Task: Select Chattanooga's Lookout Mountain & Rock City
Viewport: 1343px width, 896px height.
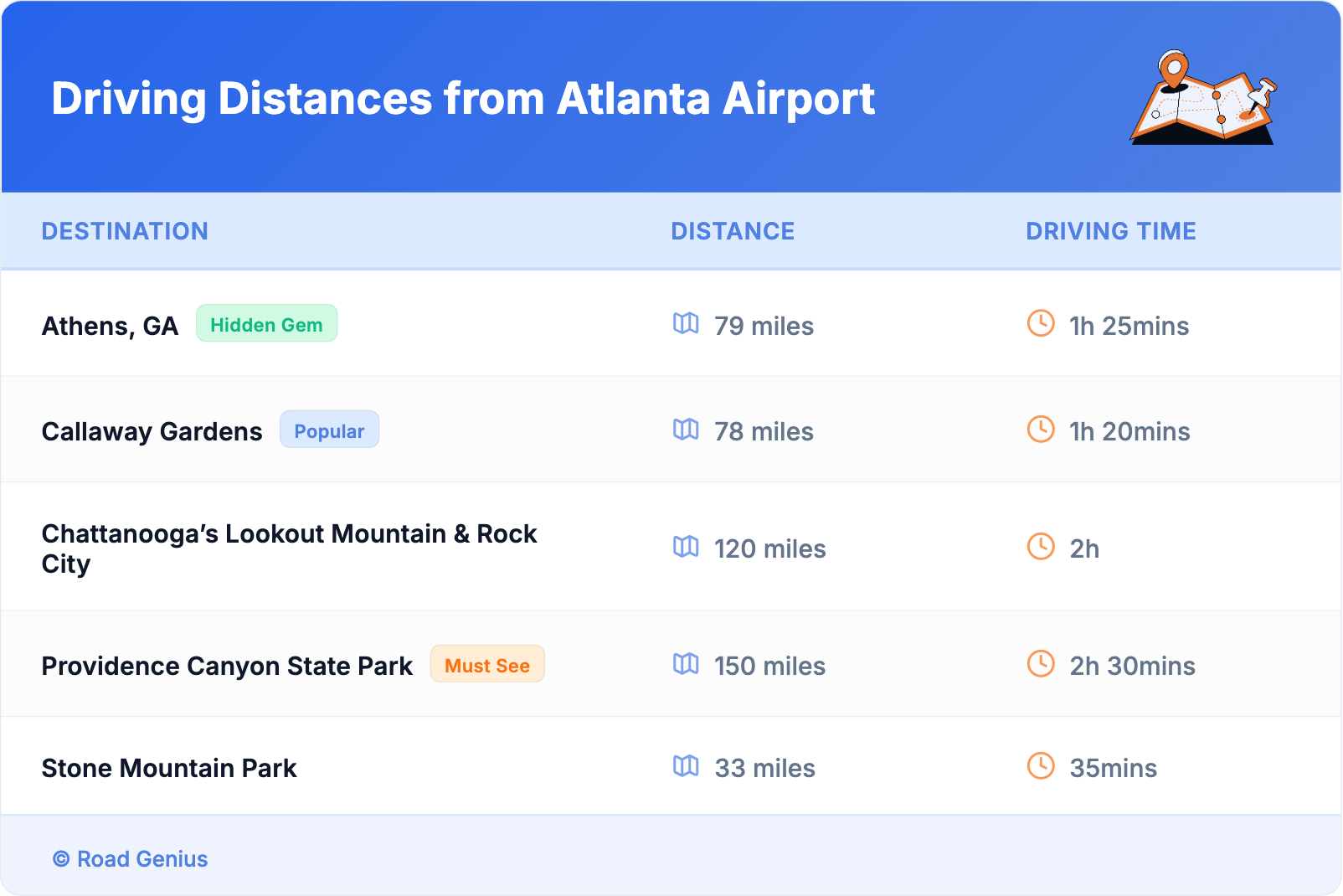Action: pyautogui.click(x=289, y=548)
